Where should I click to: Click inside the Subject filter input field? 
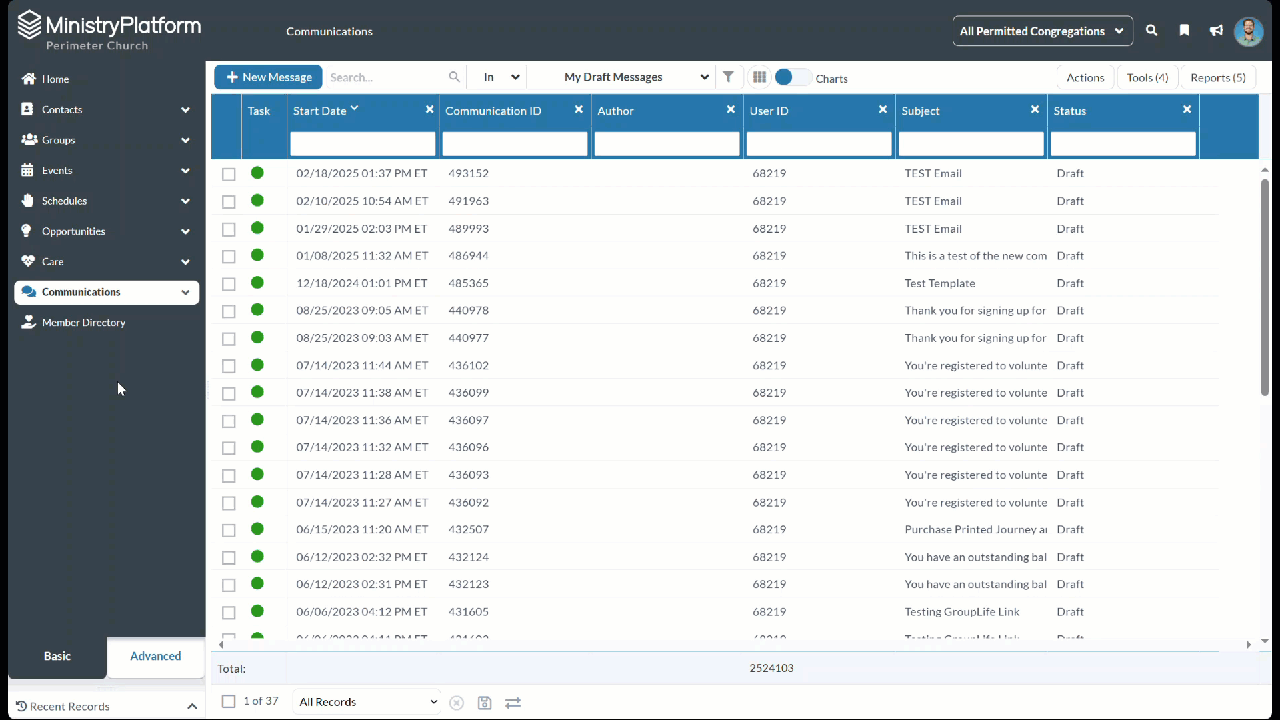pyautogui.click(x=971, y=143)
